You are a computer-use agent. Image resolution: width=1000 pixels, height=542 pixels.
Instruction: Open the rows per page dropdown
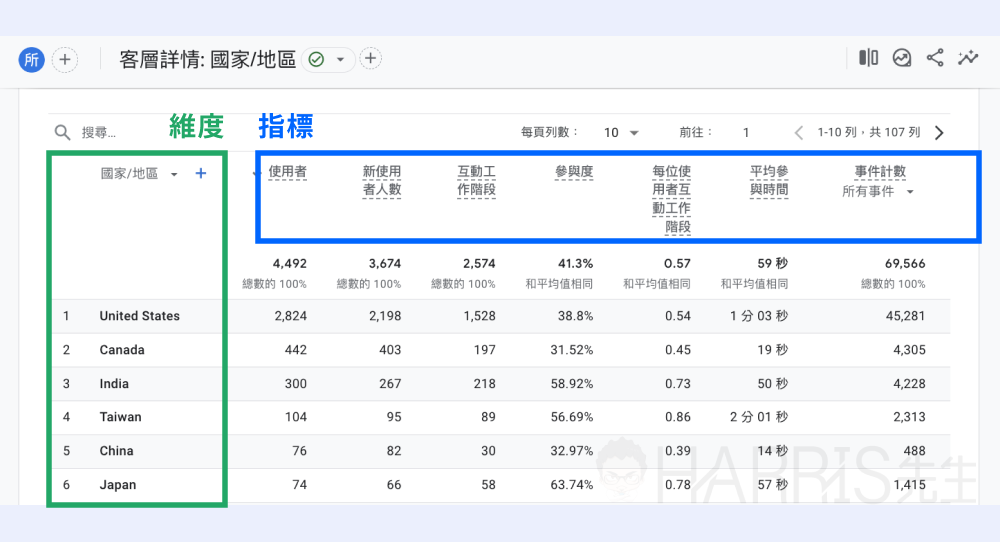tap(621, 132)
